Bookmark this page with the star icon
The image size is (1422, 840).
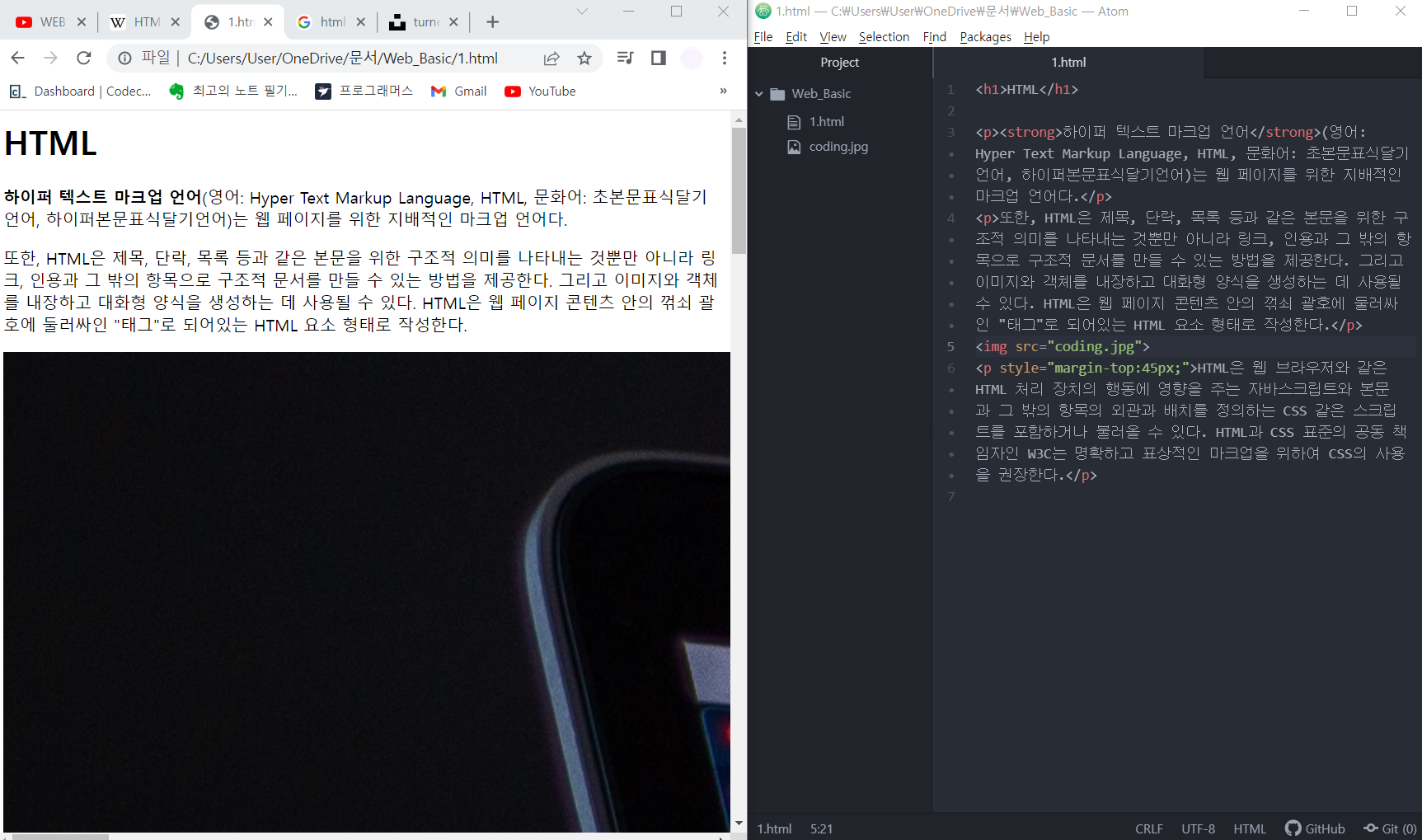click(584, 58)
